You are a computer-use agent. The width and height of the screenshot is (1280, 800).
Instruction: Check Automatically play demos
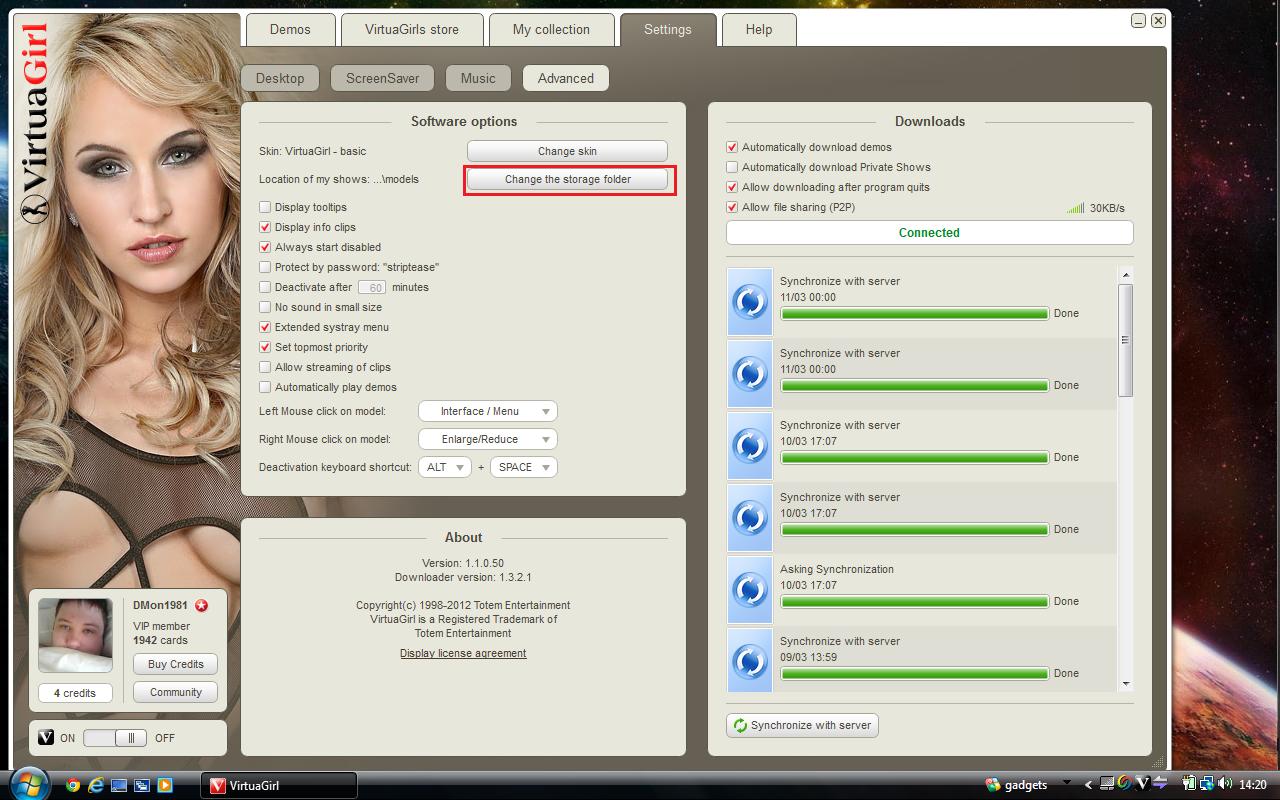(x=265, y=387)
